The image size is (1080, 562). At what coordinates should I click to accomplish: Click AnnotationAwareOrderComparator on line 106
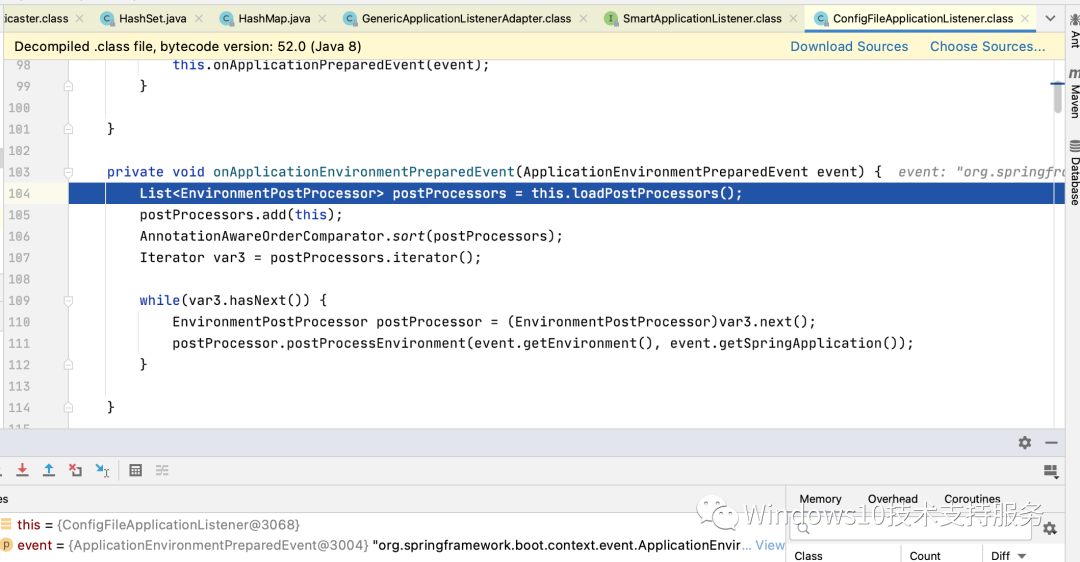coord(262,236)
